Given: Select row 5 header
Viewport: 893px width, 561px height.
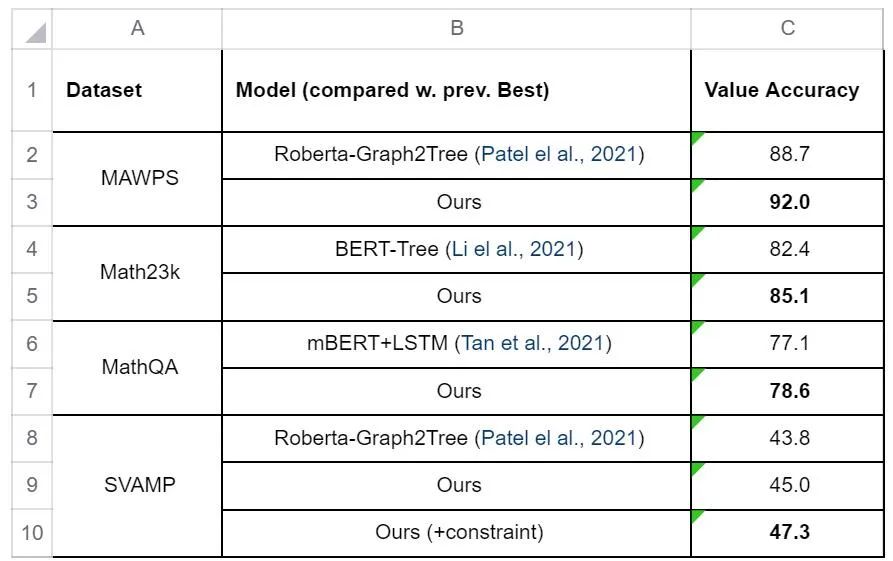Looking at the screenshot, I should pyautogui.click(x=32, y=296).
